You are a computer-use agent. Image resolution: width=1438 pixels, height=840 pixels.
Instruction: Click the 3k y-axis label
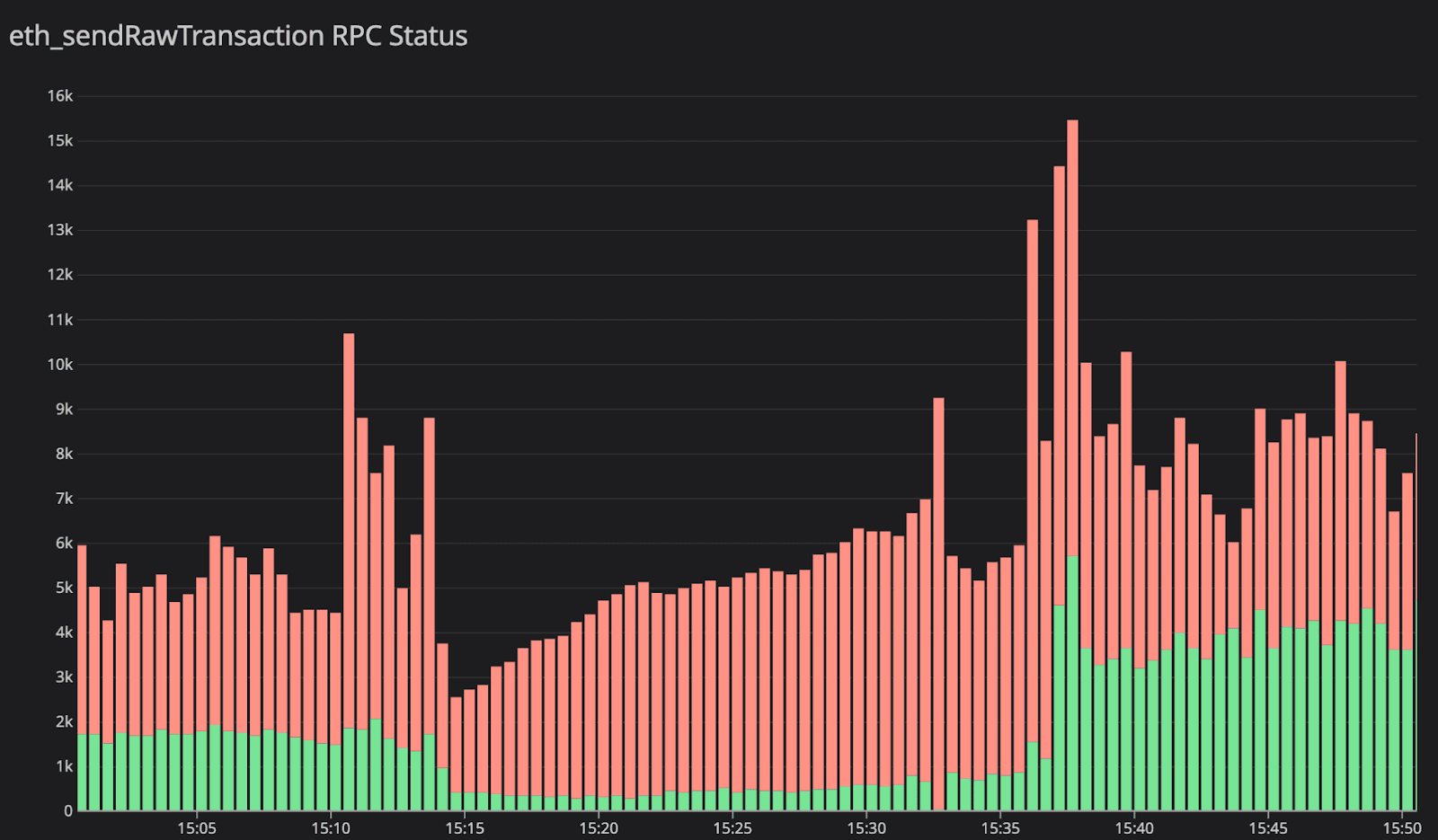pos(65,677)
